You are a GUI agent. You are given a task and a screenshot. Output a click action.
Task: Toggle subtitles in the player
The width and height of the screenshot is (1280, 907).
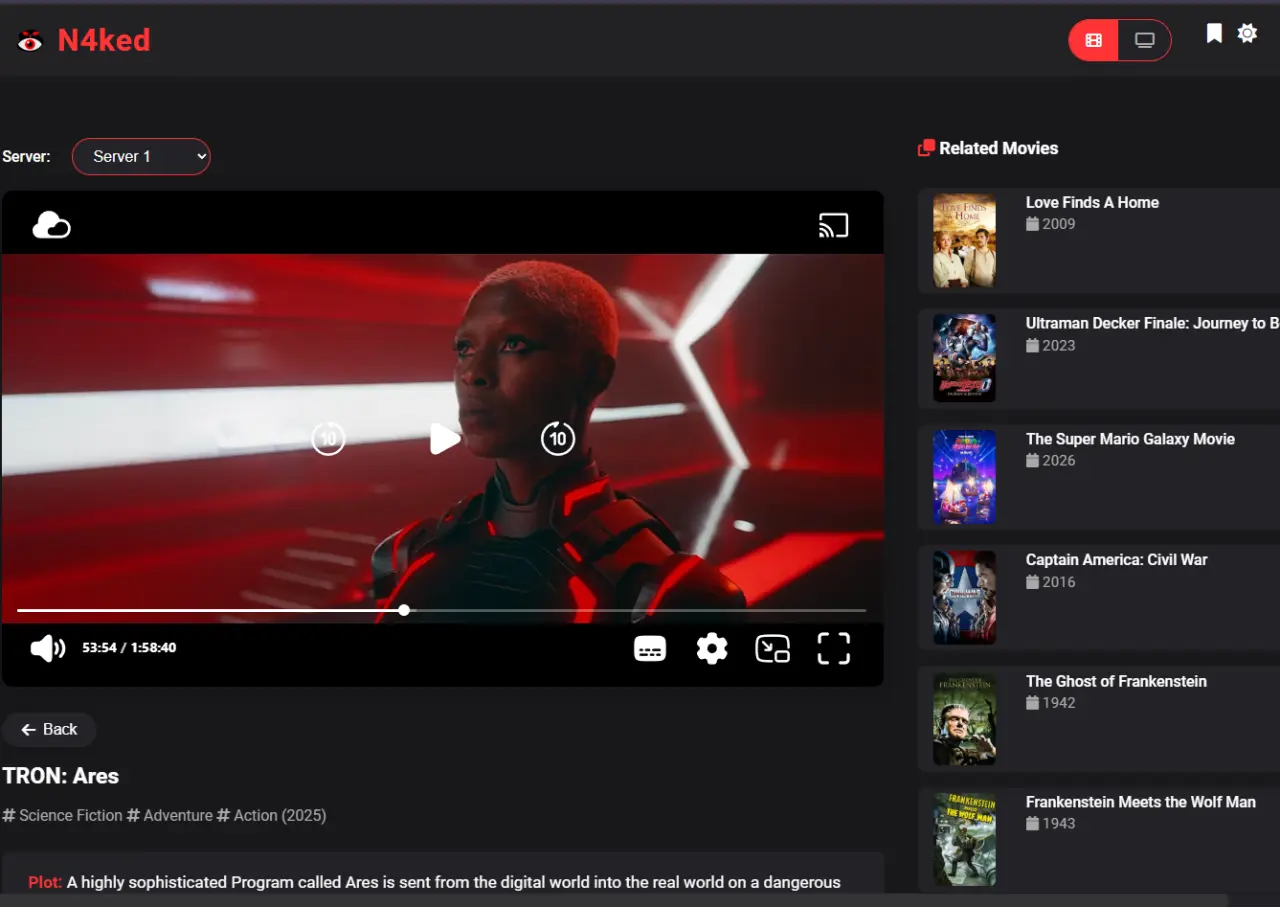click(650, 649)
